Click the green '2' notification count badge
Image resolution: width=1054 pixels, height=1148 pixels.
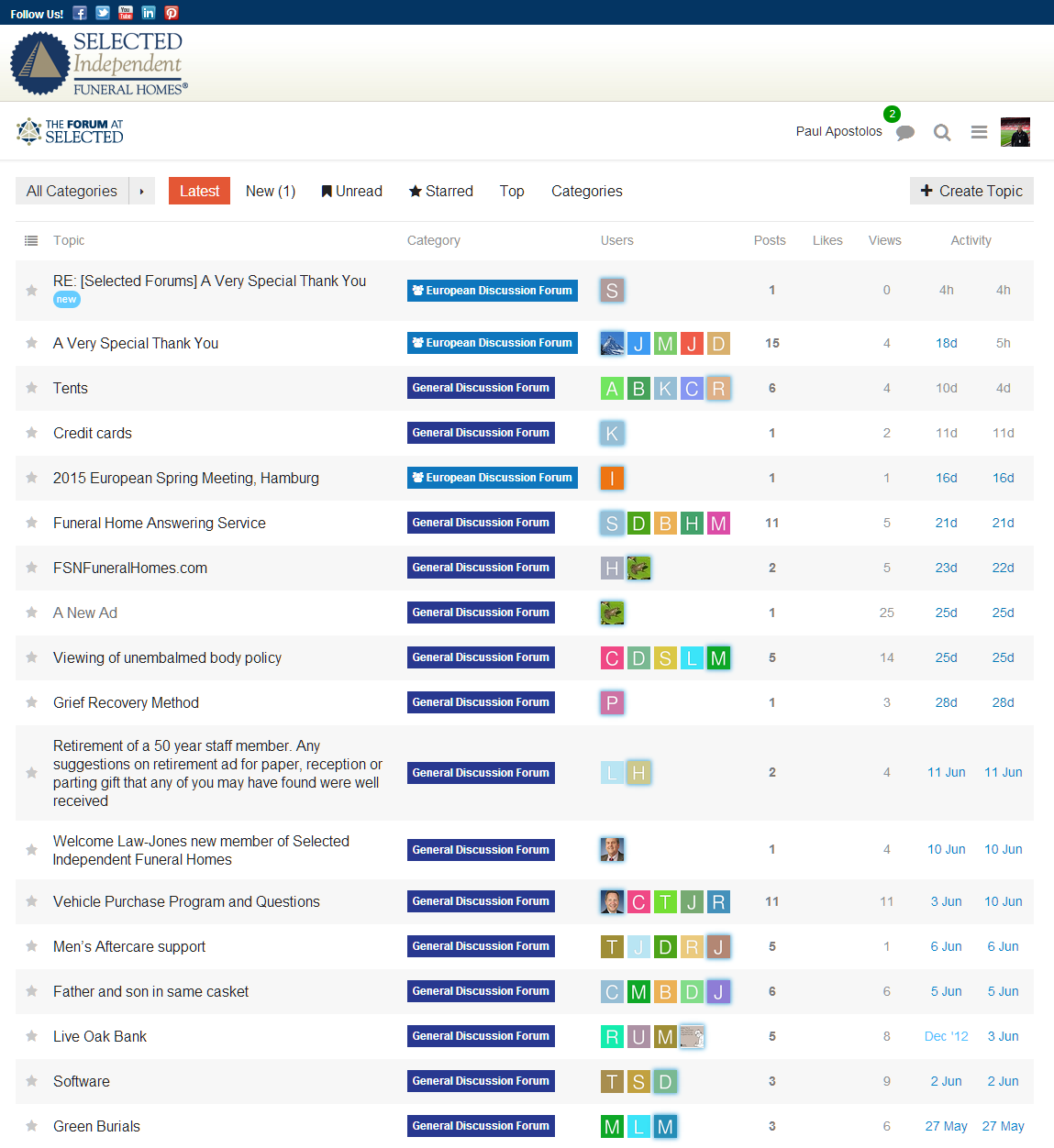892,114
